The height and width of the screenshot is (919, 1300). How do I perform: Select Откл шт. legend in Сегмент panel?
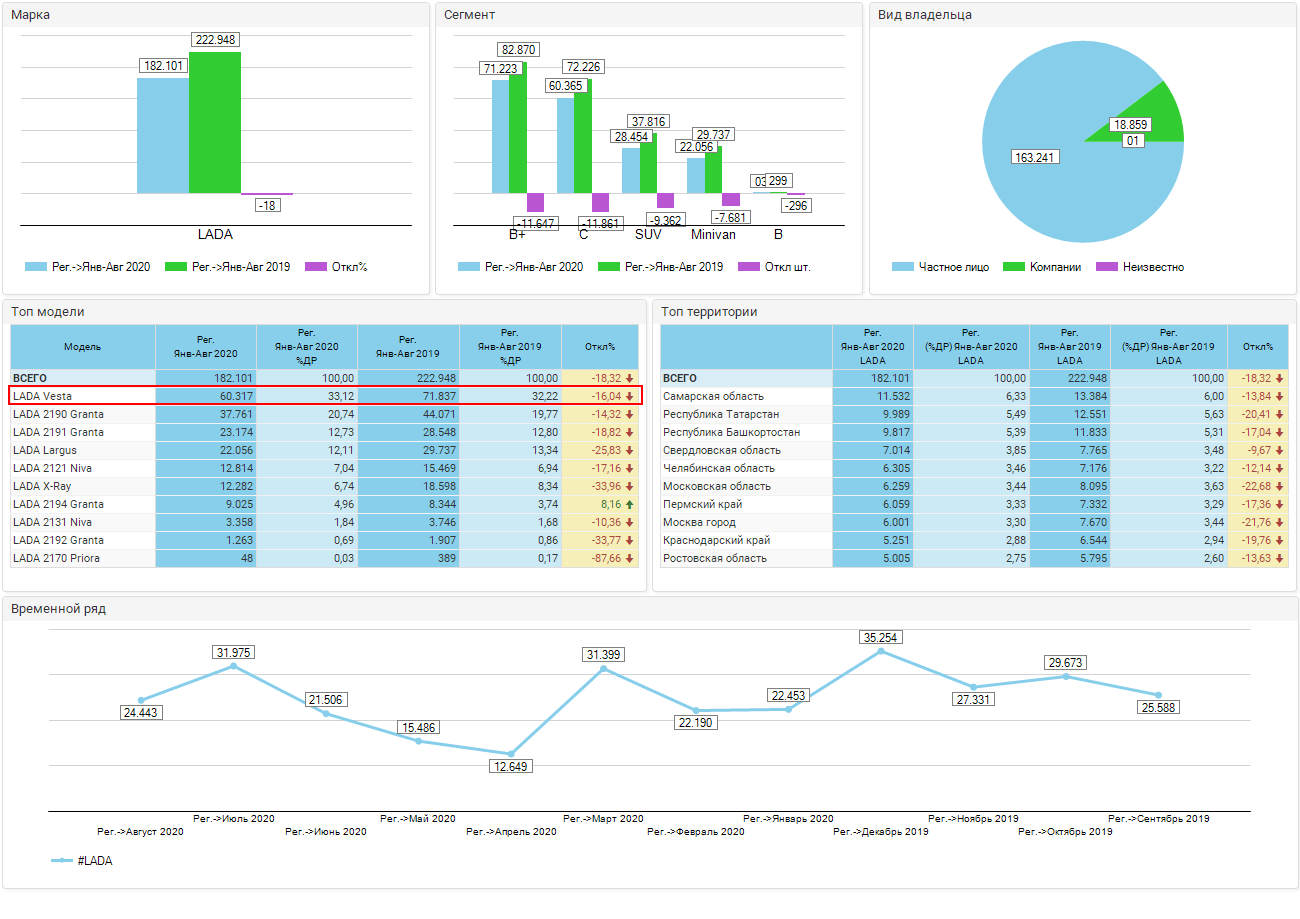(775, 267)
